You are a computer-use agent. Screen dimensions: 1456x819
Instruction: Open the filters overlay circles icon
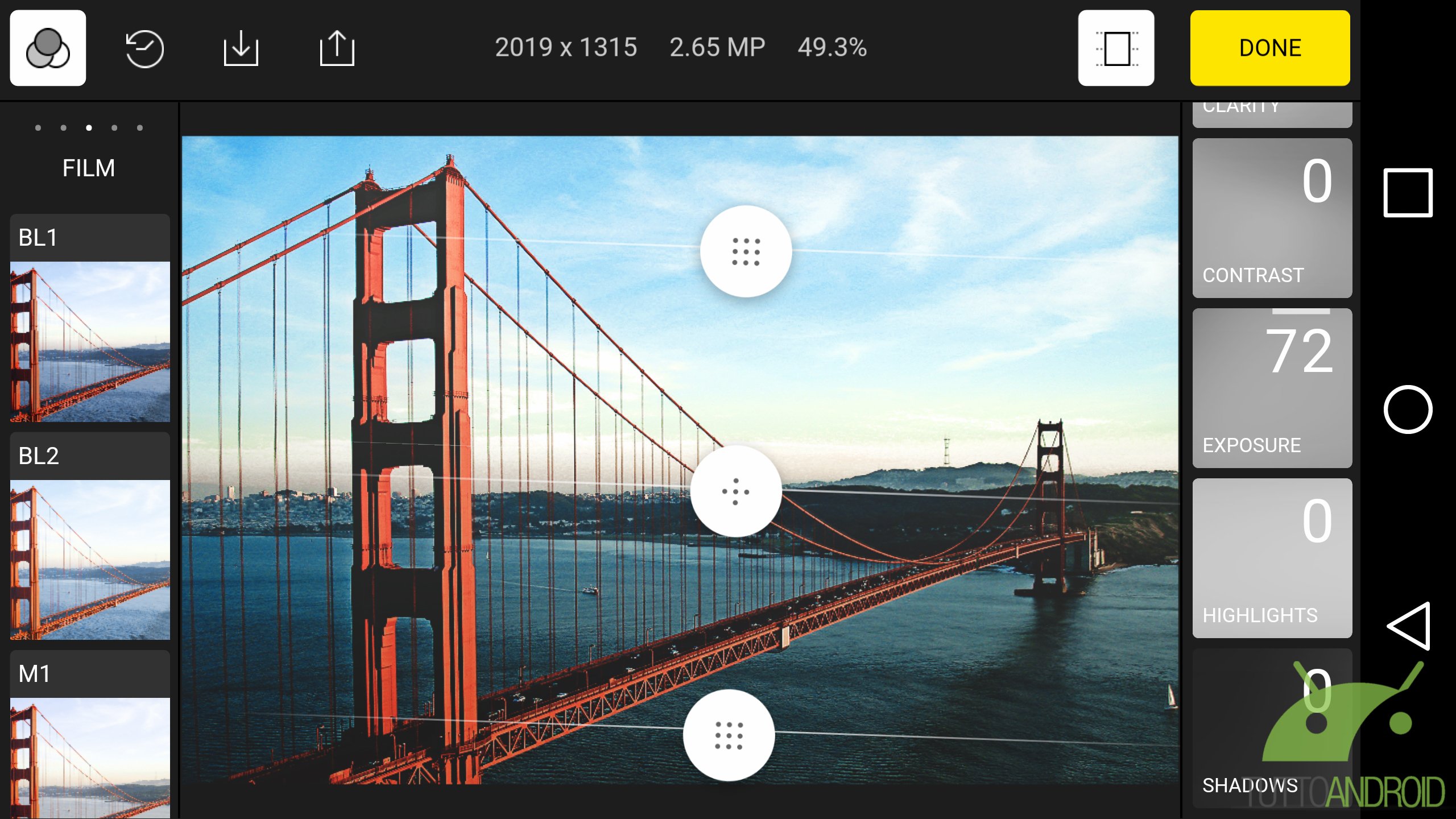click(x=48, y=48)
